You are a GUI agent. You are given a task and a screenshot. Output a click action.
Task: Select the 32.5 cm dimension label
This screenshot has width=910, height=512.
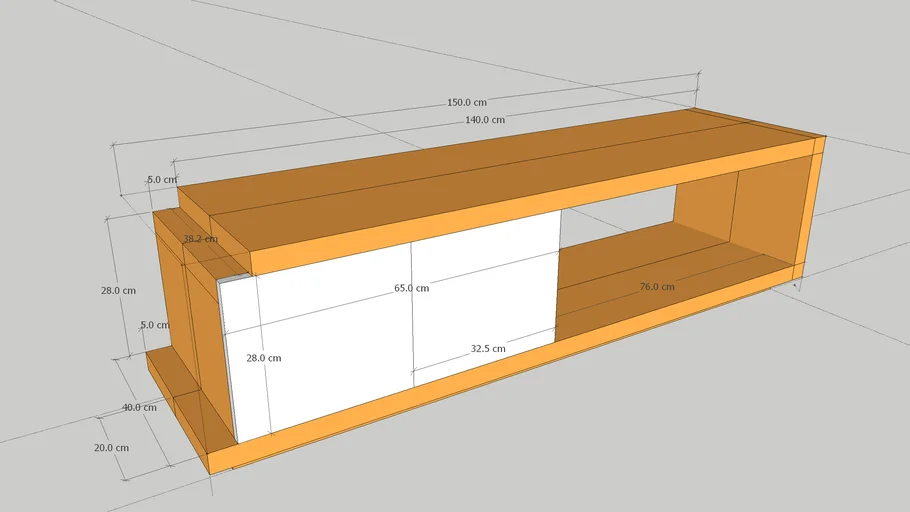(x=488, y=349)
